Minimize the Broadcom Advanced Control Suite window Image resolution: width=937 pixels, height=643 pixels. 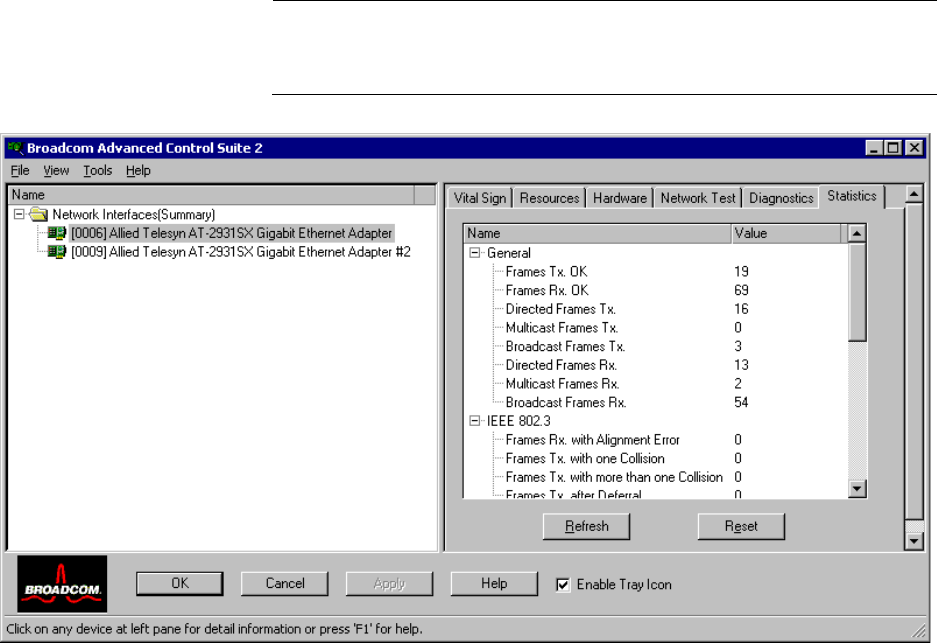[x=874, y=148]
